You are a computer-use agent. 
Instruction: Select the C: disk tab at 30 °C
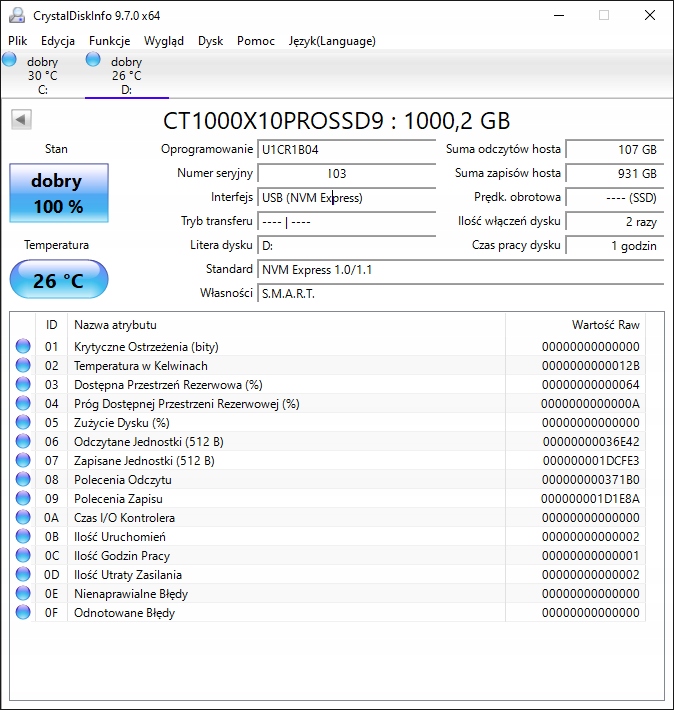click(42, 76)
